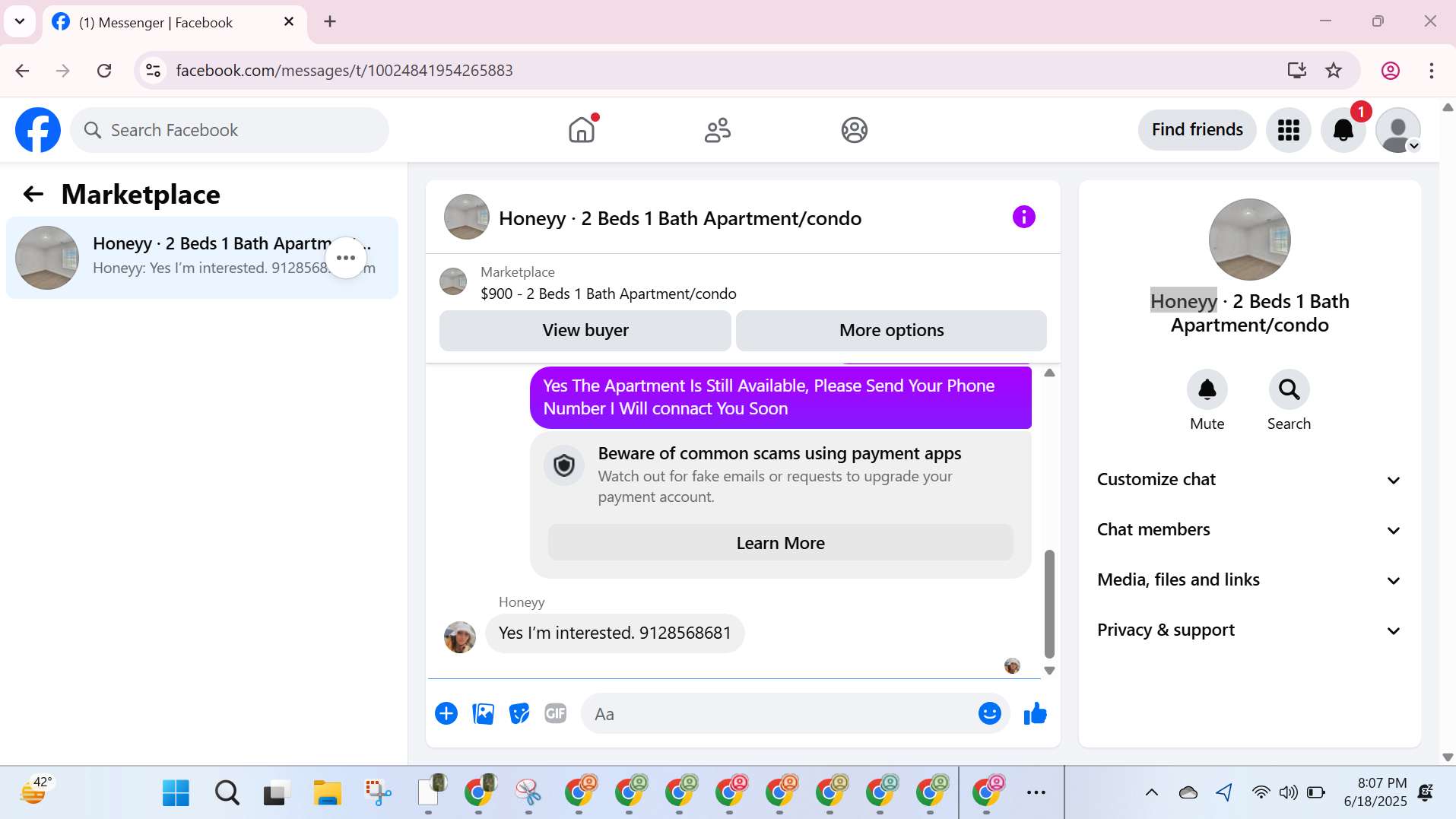Click Learn More about scams
Image resolution: width=1456 pixels, height=819 pixels.
pyautogui.click(x=780, y=543)
